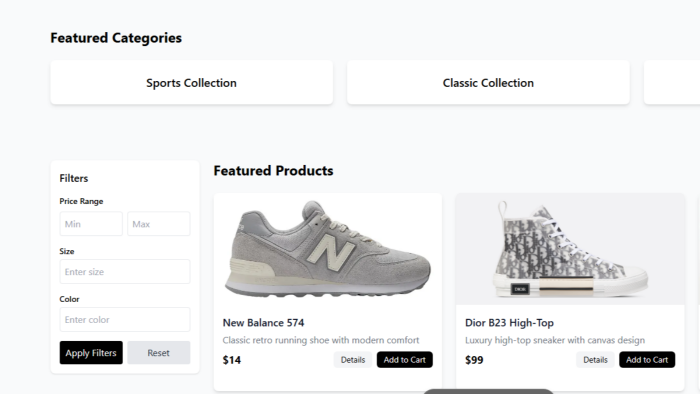Click the $14 price of New Balance
The image size is (700, 394).
pyautogui.click(x=232, y=360)
